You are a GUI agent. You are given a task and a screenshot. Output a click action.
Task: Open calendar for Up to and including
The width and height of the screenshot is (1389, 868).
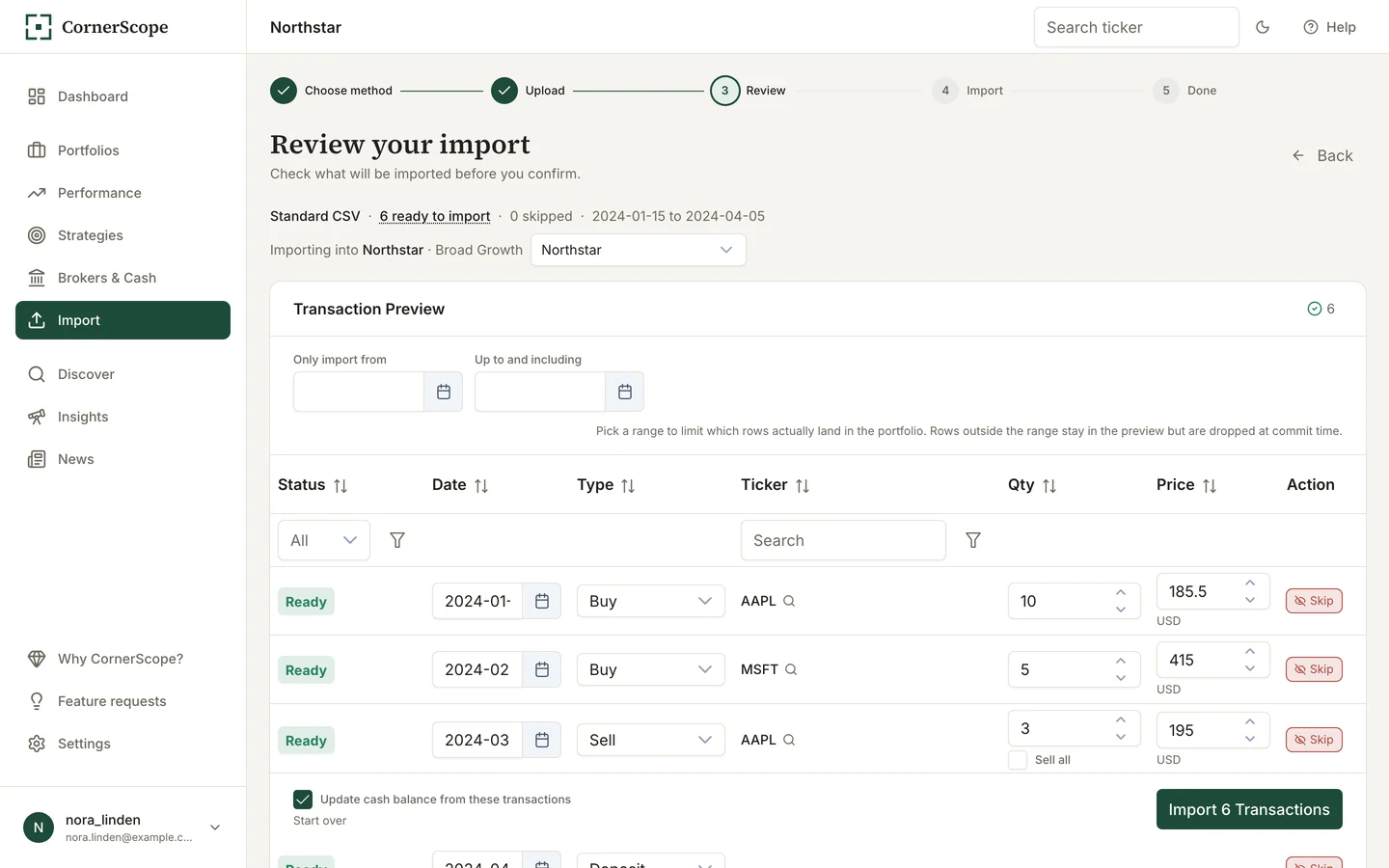tap(625, 392)
